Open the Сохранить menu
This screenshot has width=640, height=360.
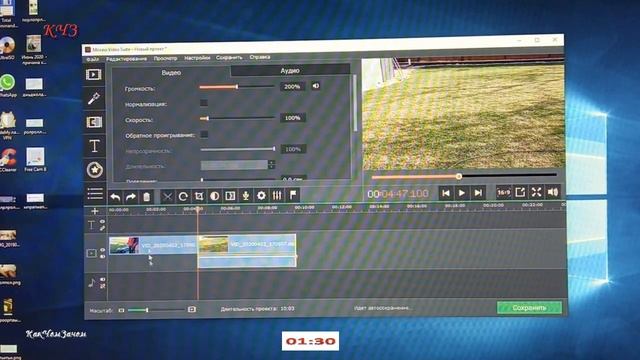(x=229, y=58)
